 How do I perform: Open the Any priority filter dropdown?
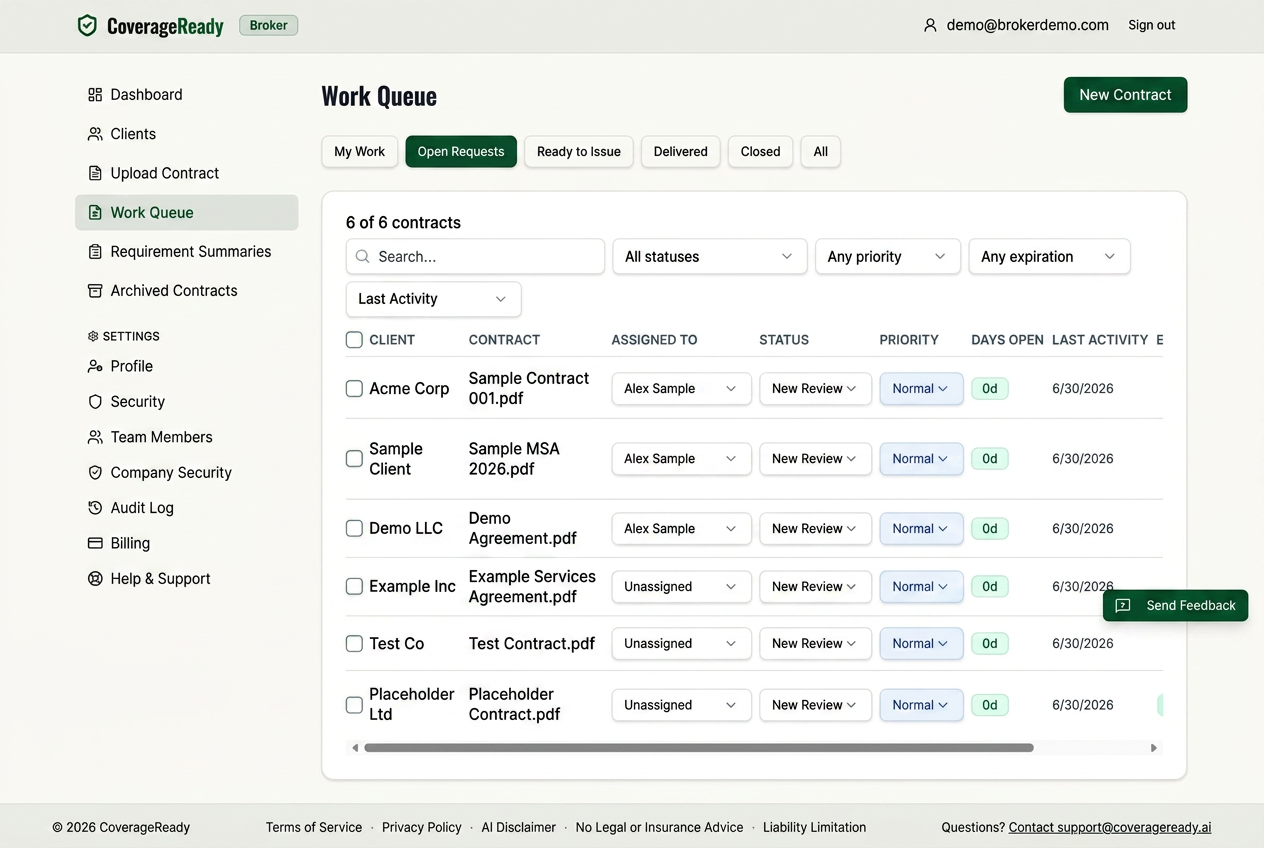[888, 257]
